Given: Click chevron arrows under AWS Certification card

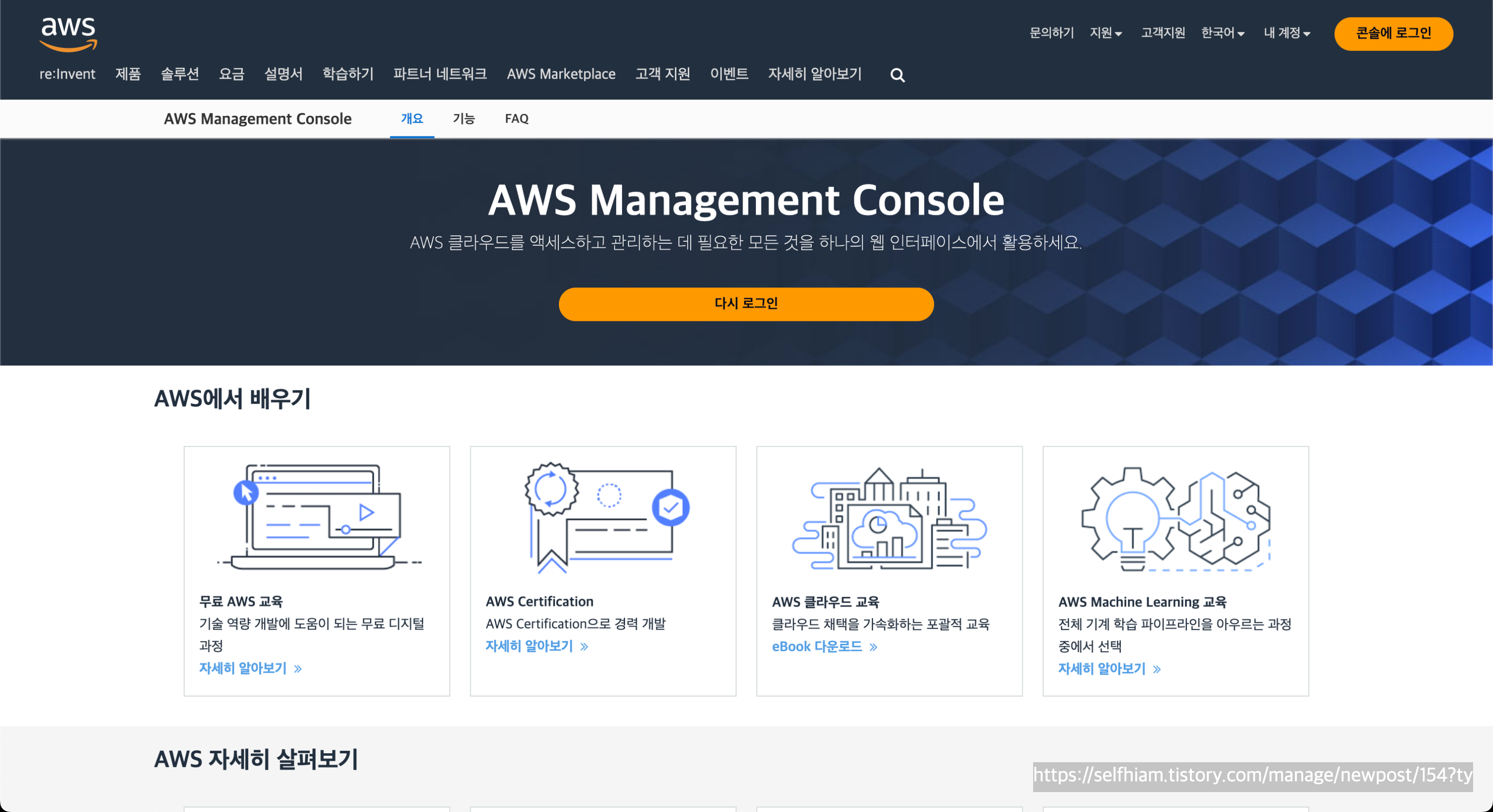Looking at the screenshot, I should [x=584, y=647].
